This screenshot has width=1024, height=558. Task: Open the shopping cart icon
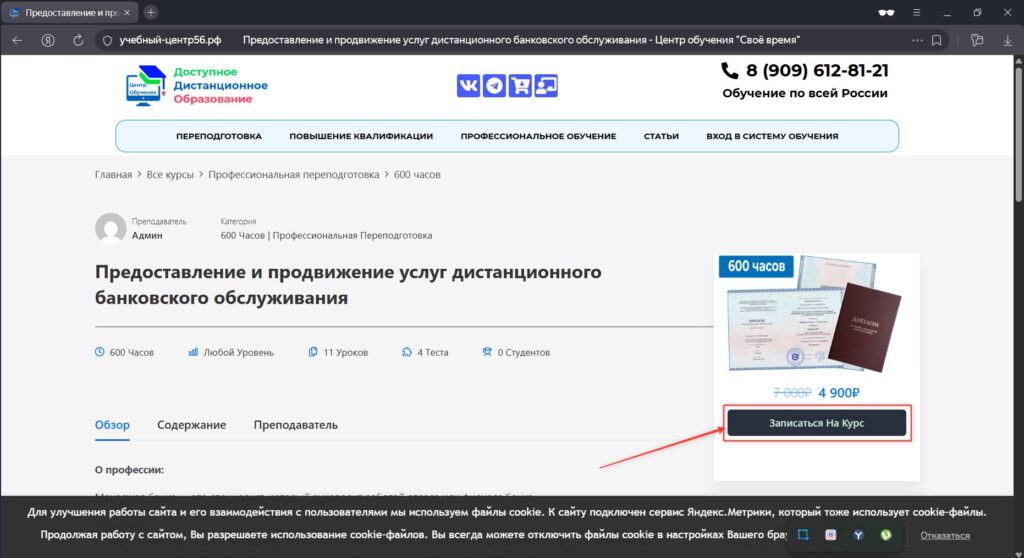click(x=520, y=86)
